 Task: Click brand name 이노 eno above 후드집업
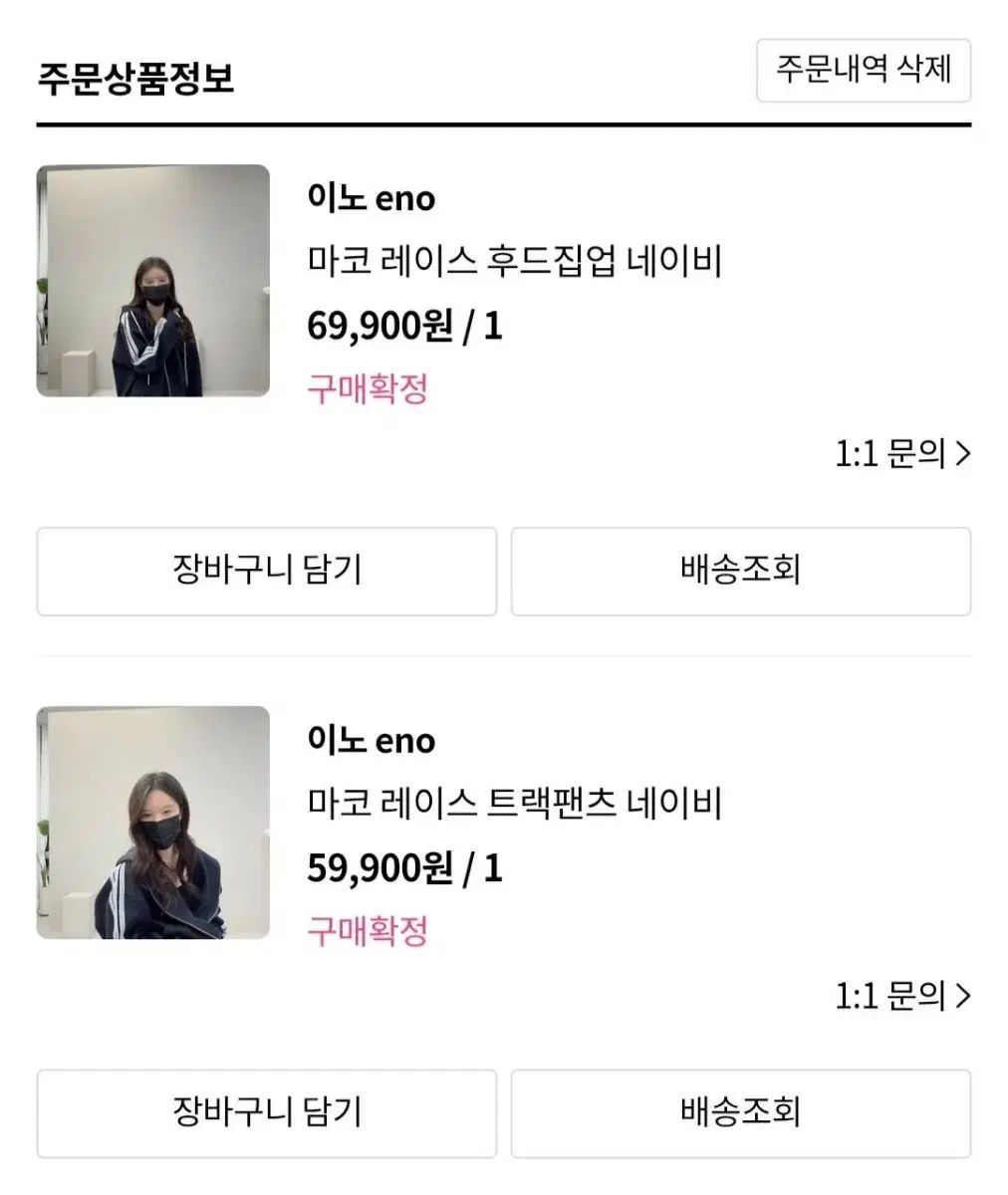tap(372, 198)
